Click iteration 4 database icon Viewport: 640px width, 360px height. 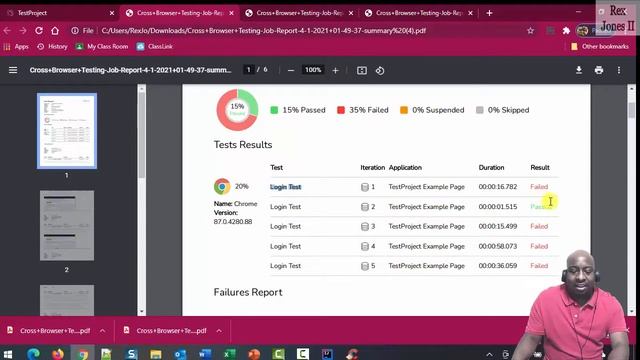[x=364, y=247]
